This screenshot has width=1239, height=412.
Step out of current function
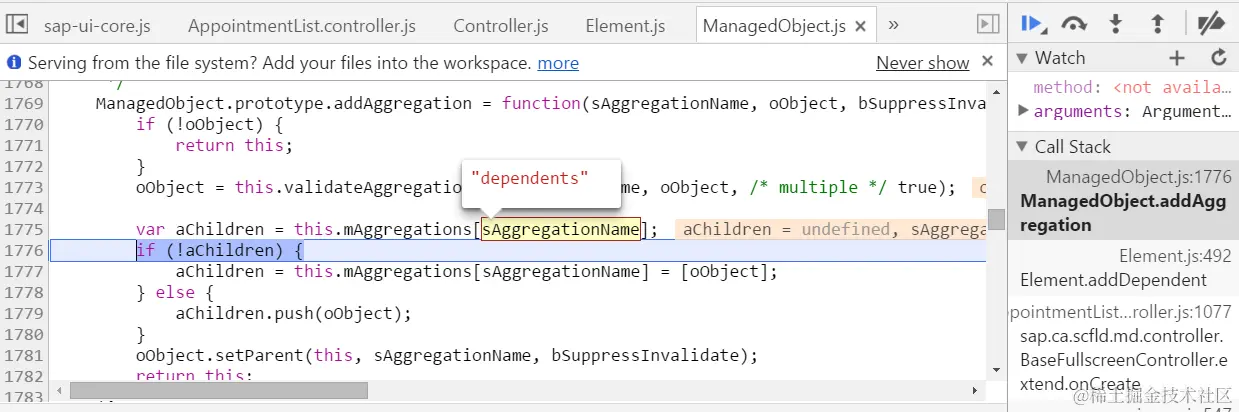pos(1157,25)
